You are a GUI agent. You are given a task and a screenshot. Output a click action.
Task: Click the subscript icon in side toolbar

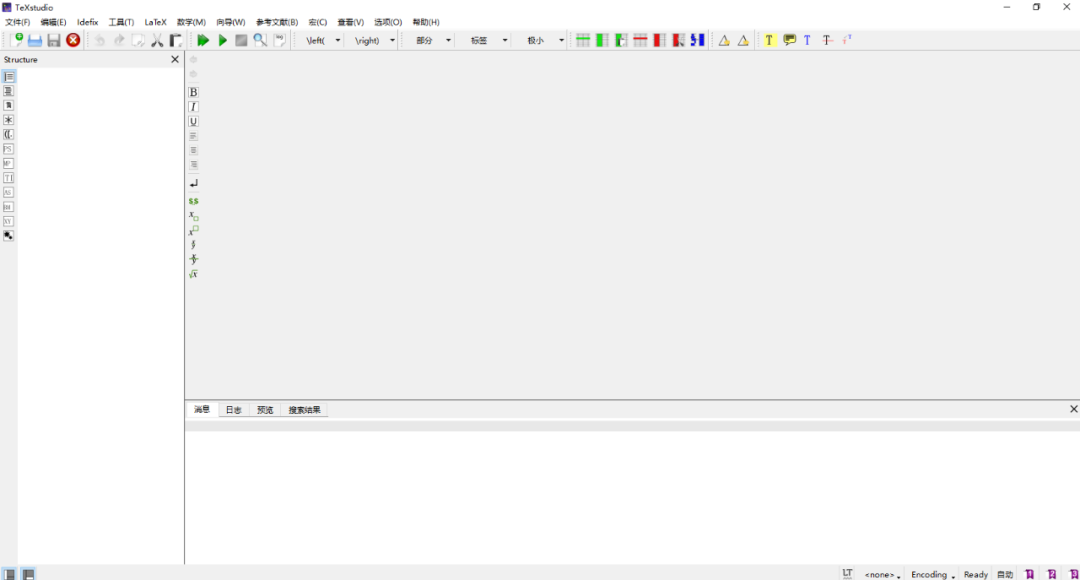coord(193,216)
